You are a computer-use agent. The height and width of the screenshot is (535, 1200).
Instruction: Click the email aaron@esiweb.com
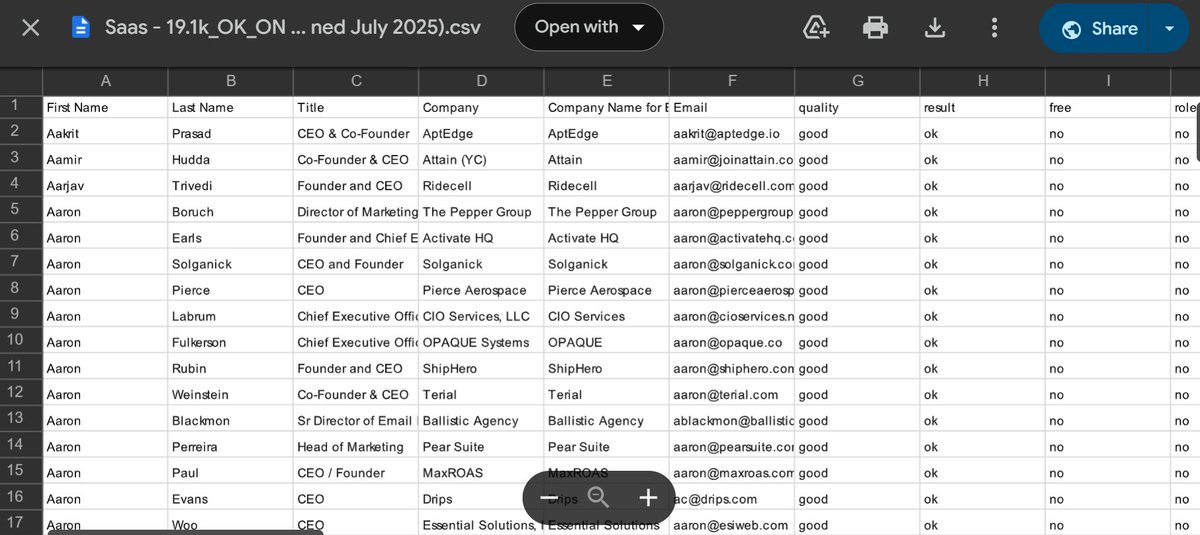732,524
